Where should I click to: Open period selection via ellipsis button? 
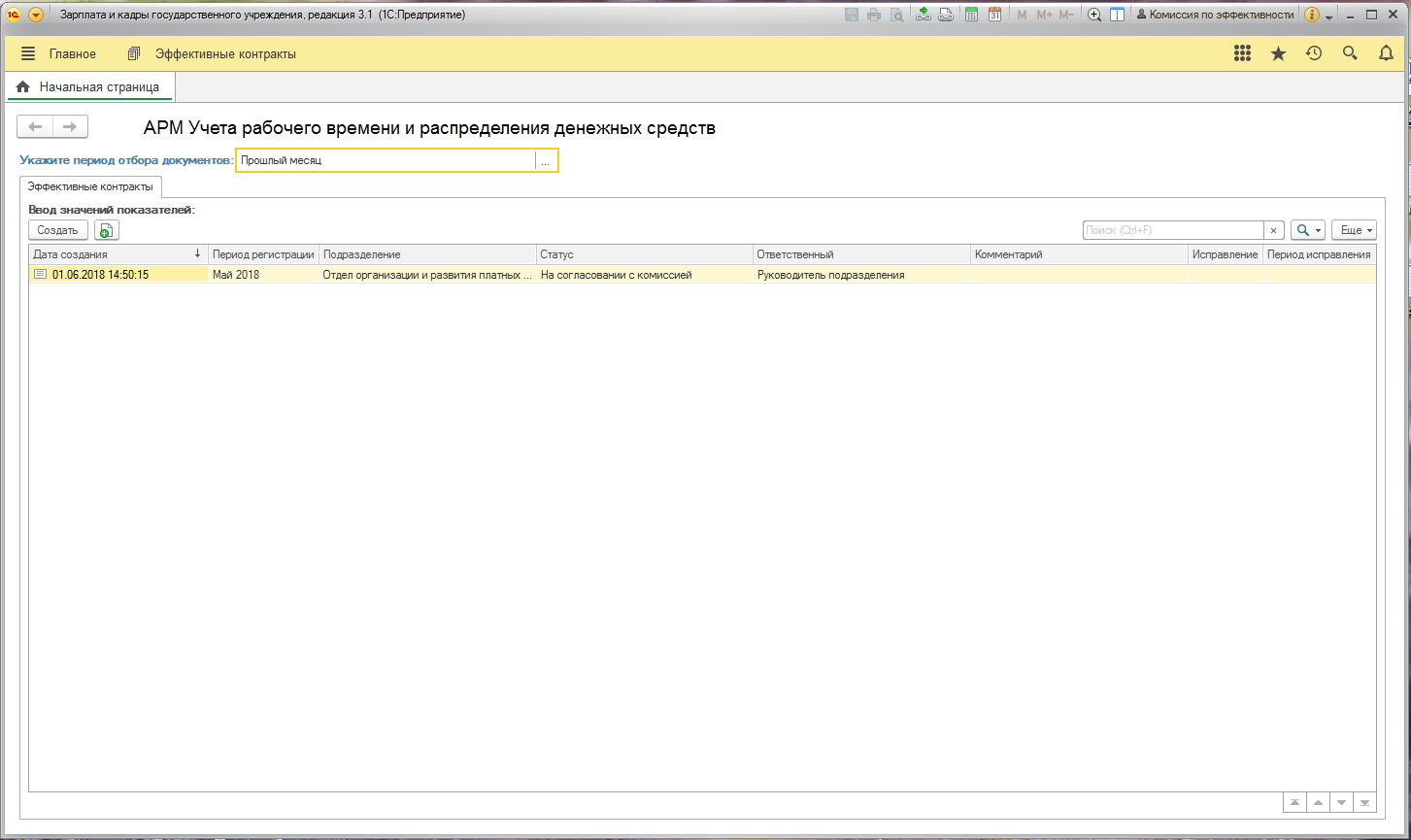(x=546, y=161)
